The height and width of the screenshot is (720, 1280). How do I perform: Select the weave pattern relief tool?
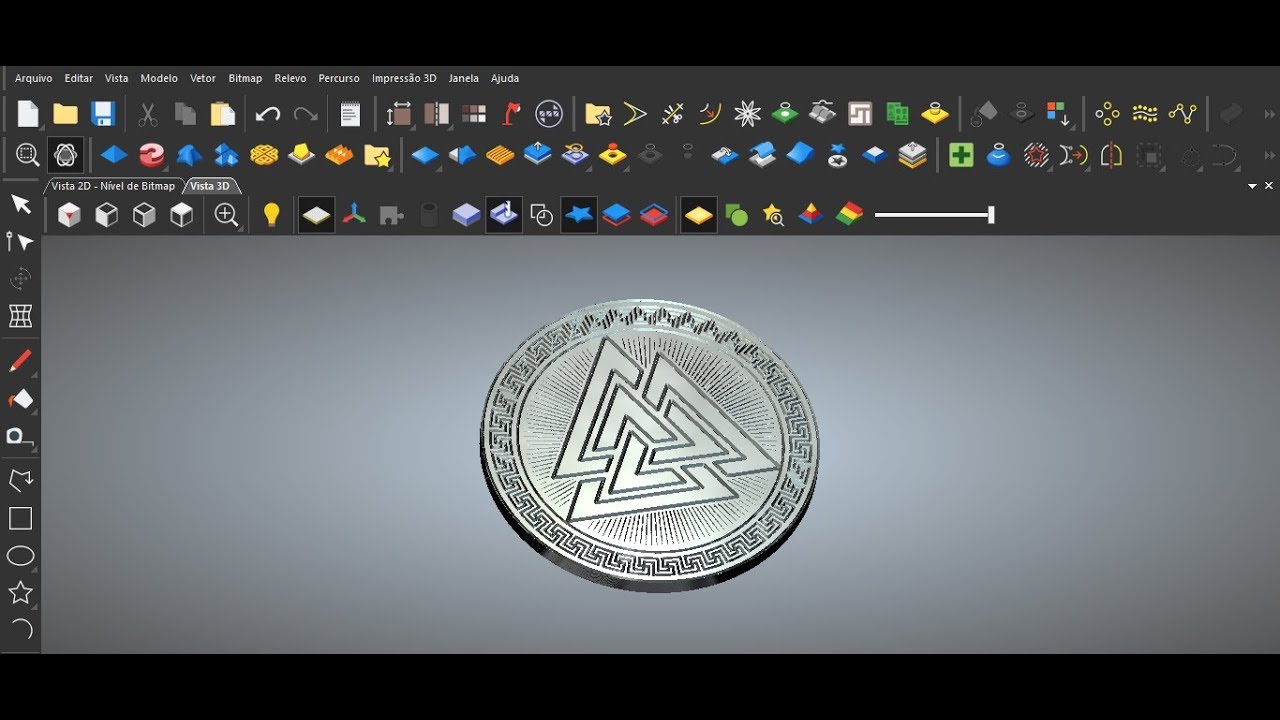[264, 155]
